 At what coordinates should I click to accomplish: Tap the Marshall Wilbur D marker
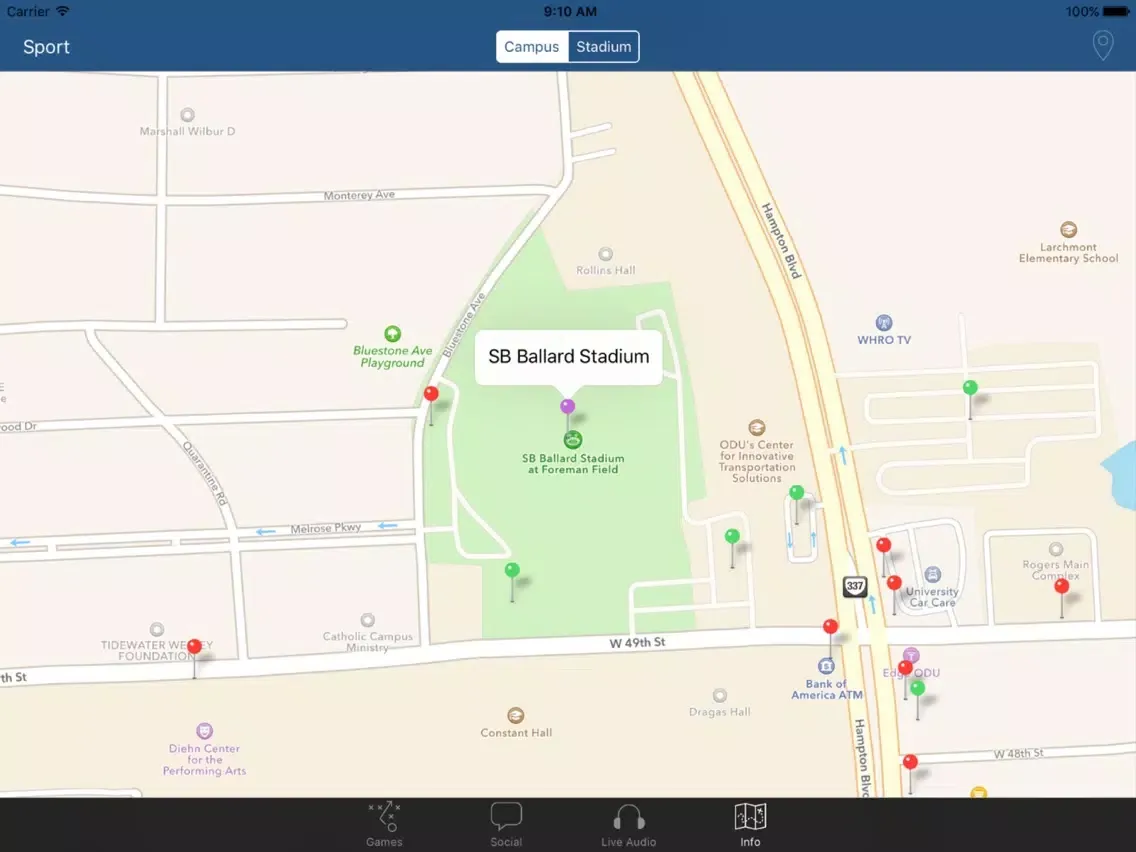click(x=188, y=114)
